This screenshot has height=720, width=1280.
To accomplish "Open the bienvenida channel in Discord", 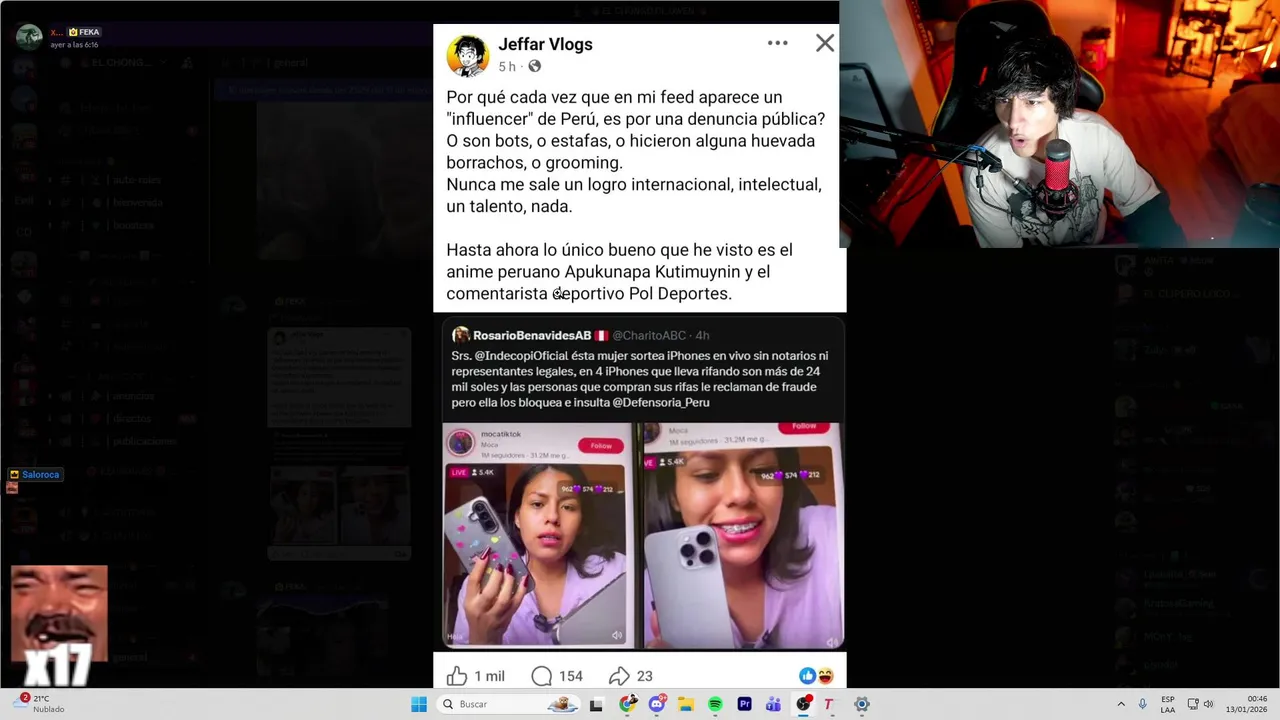I will point(138,202).
